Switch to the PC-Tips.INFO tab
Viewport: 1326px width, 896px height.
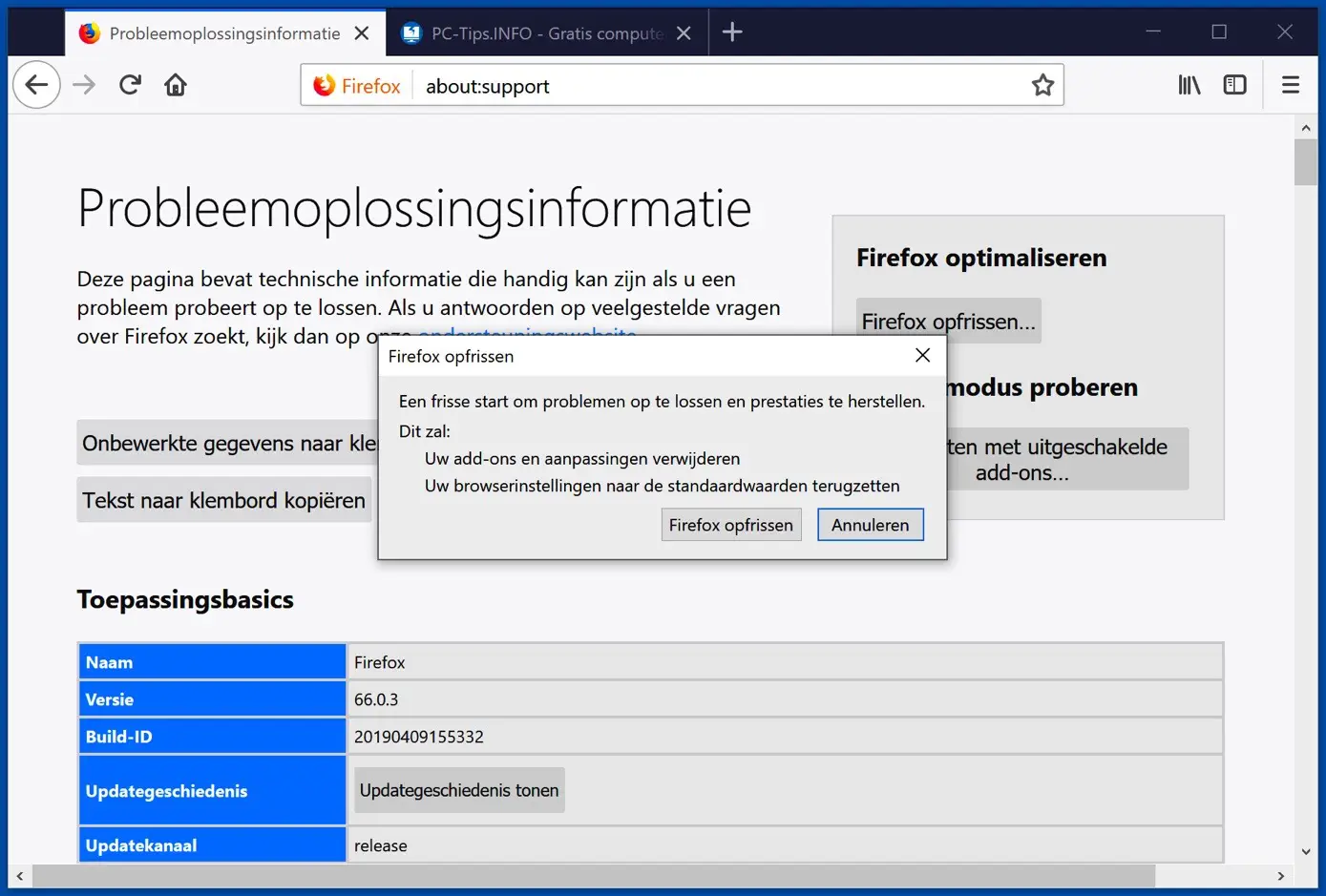547,33
